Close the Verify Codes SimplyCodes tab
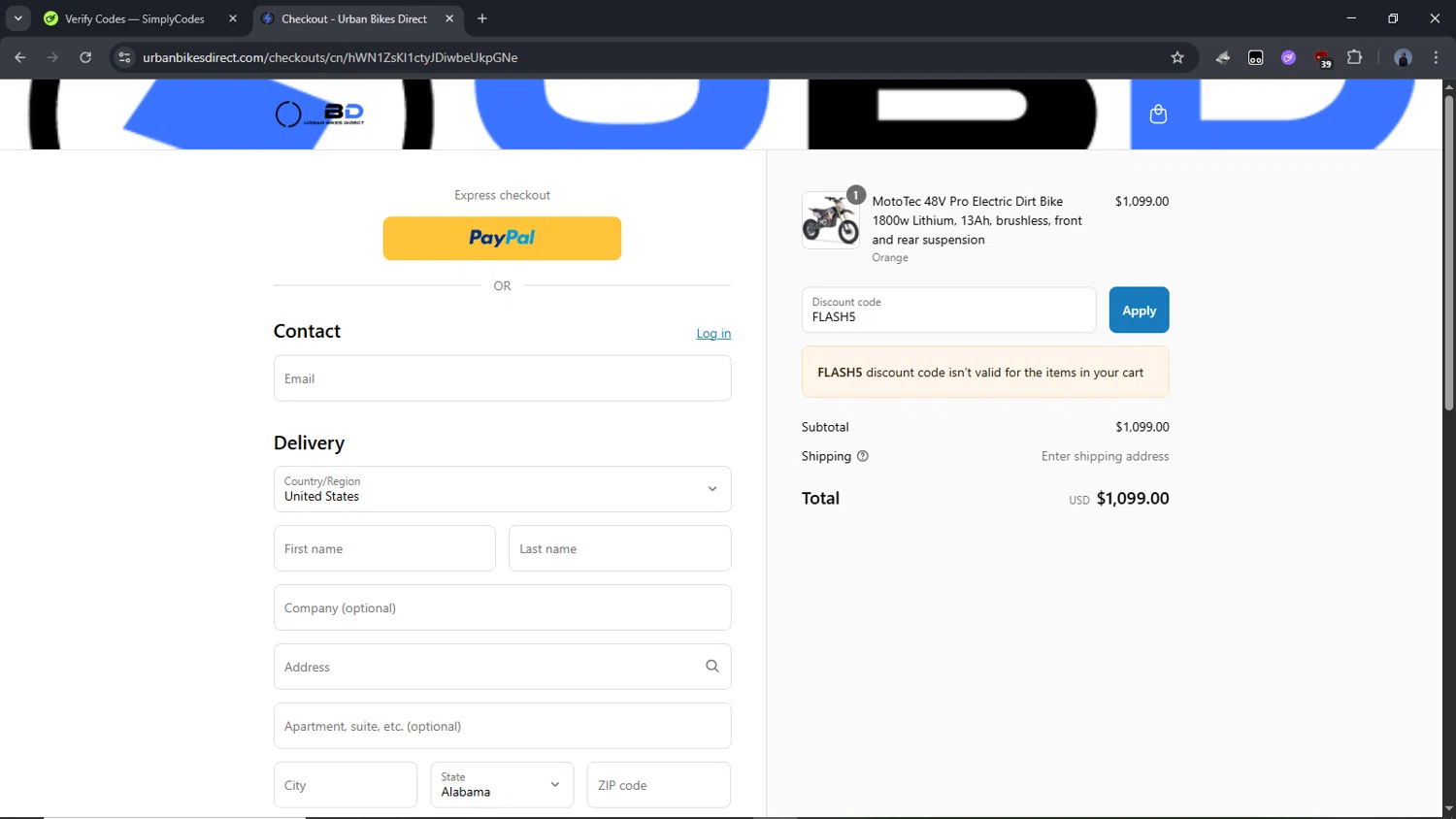The height and width of the screenshot is (819, 1456). pyautogui.click(x=233, y=18)
